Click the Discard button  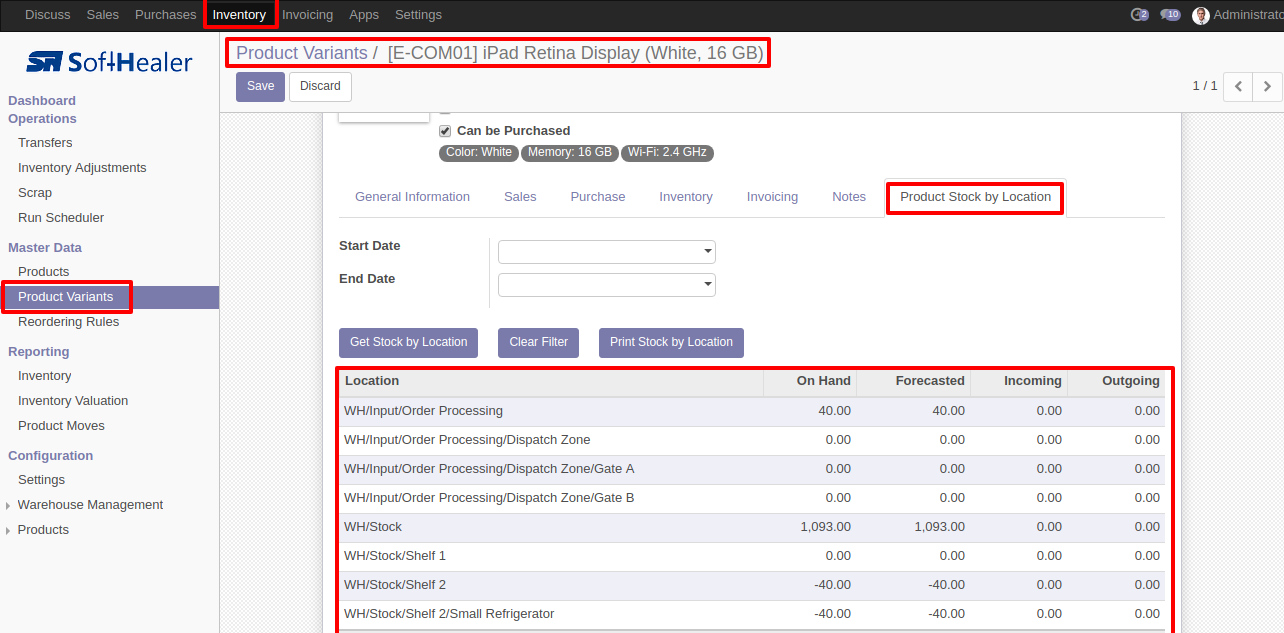[320, 86]
